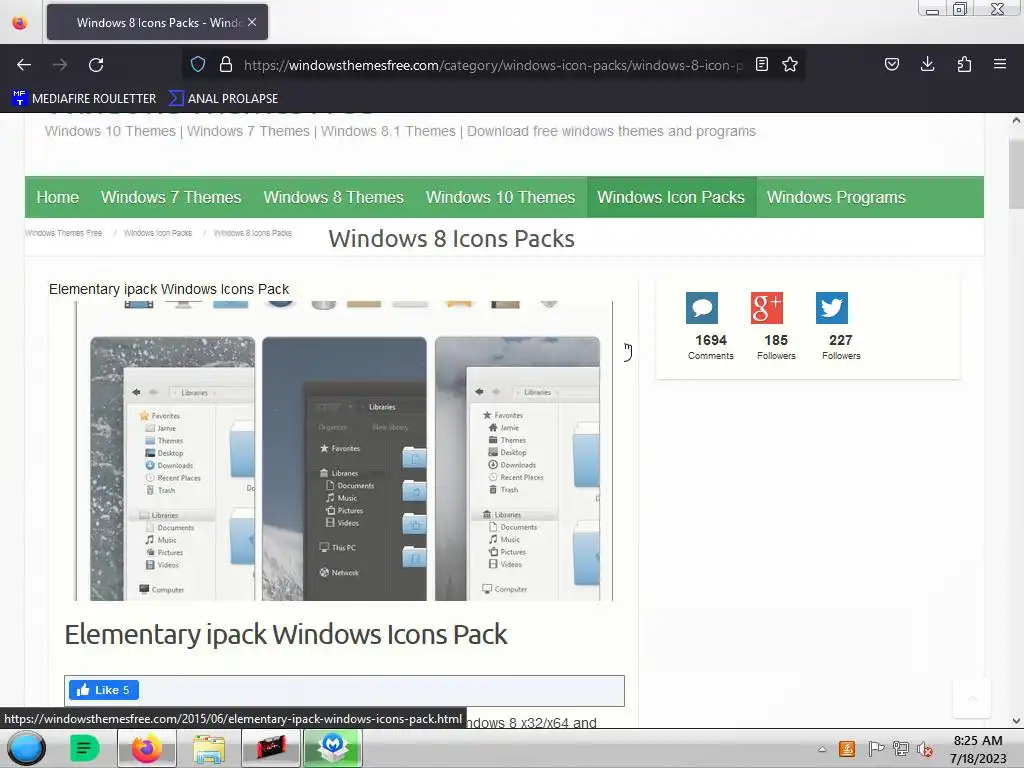
Task: Open the Windows 10 Themes menu
Action: point(500,197)
